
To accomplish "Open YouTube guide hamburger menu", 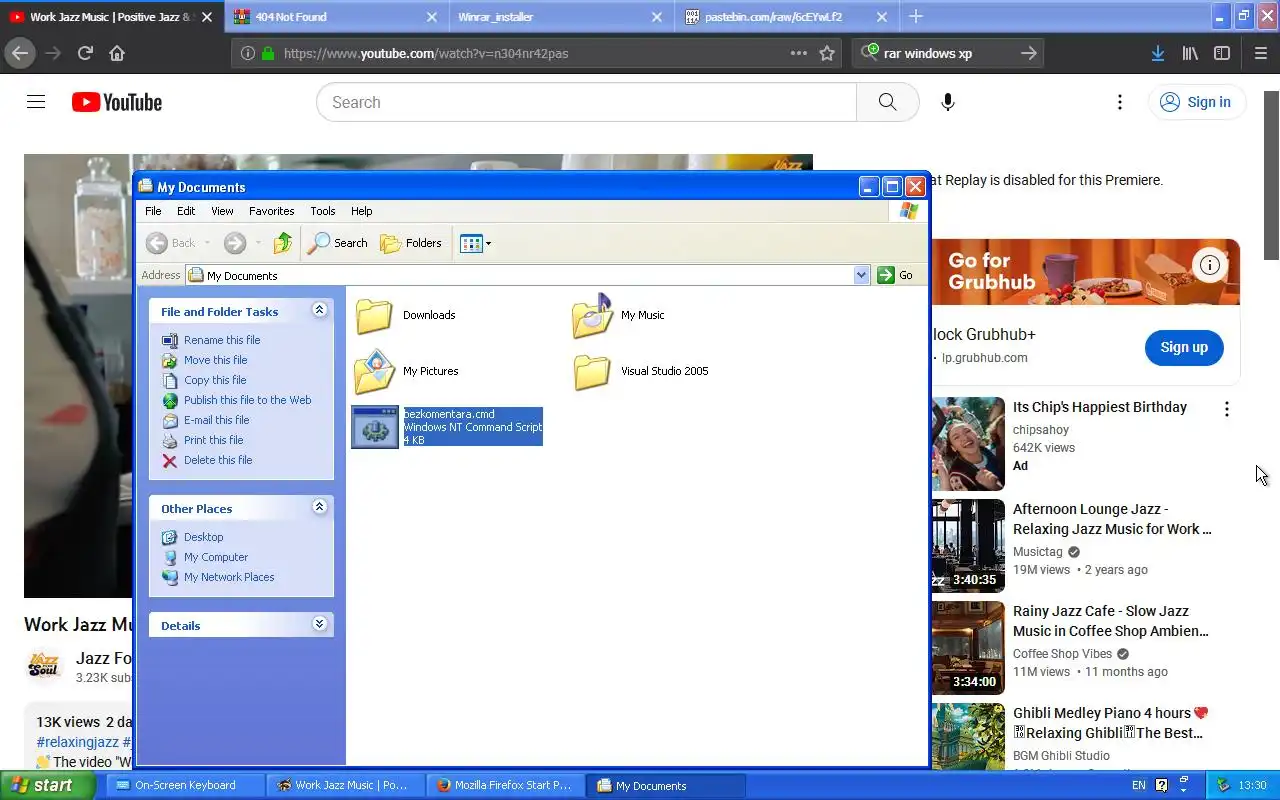I will click(x=36, y=102).
